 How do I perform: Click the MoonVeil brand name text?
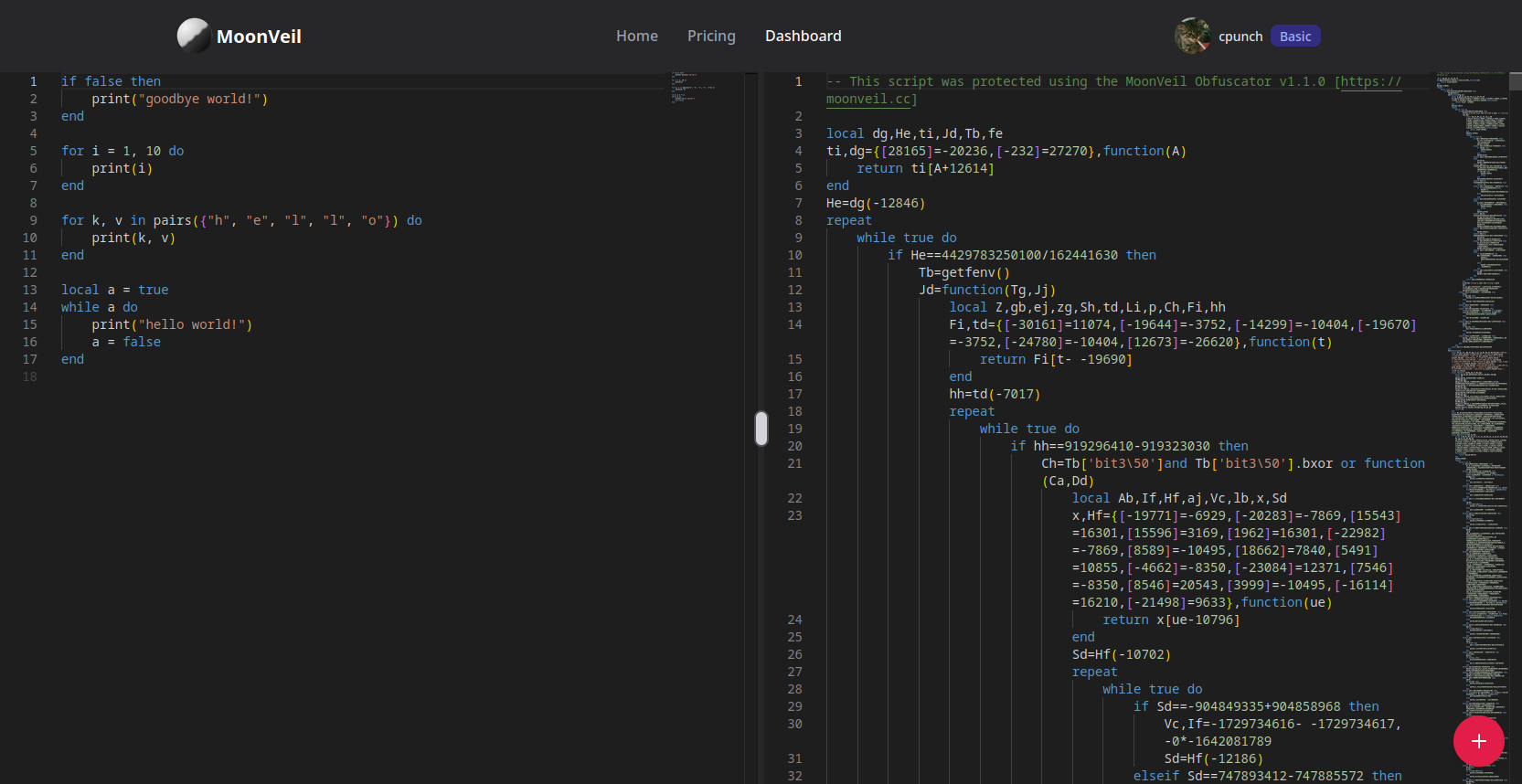point(259,37)
